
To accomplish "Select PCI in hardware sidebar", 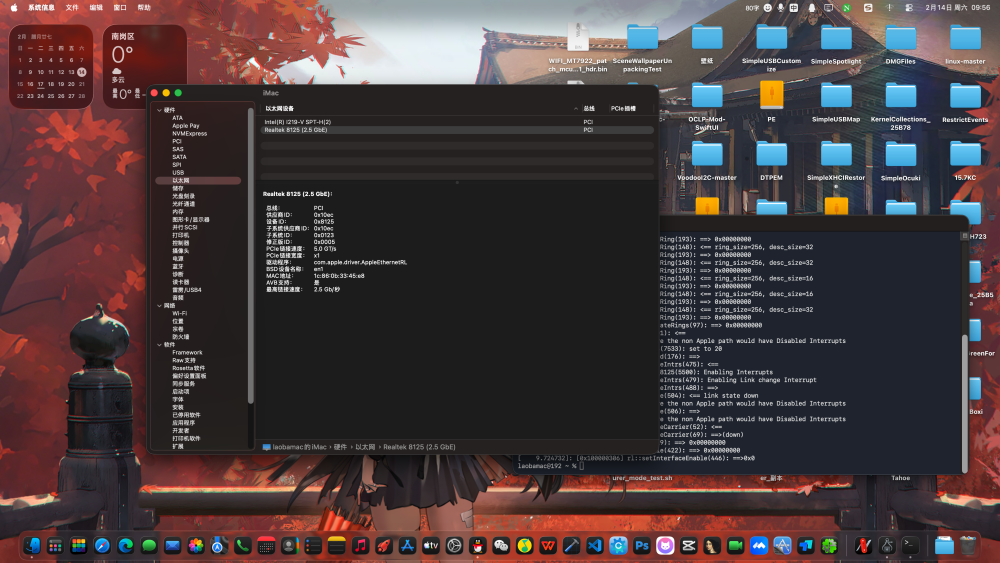I will pyautogui.click(x=177, y=142).
